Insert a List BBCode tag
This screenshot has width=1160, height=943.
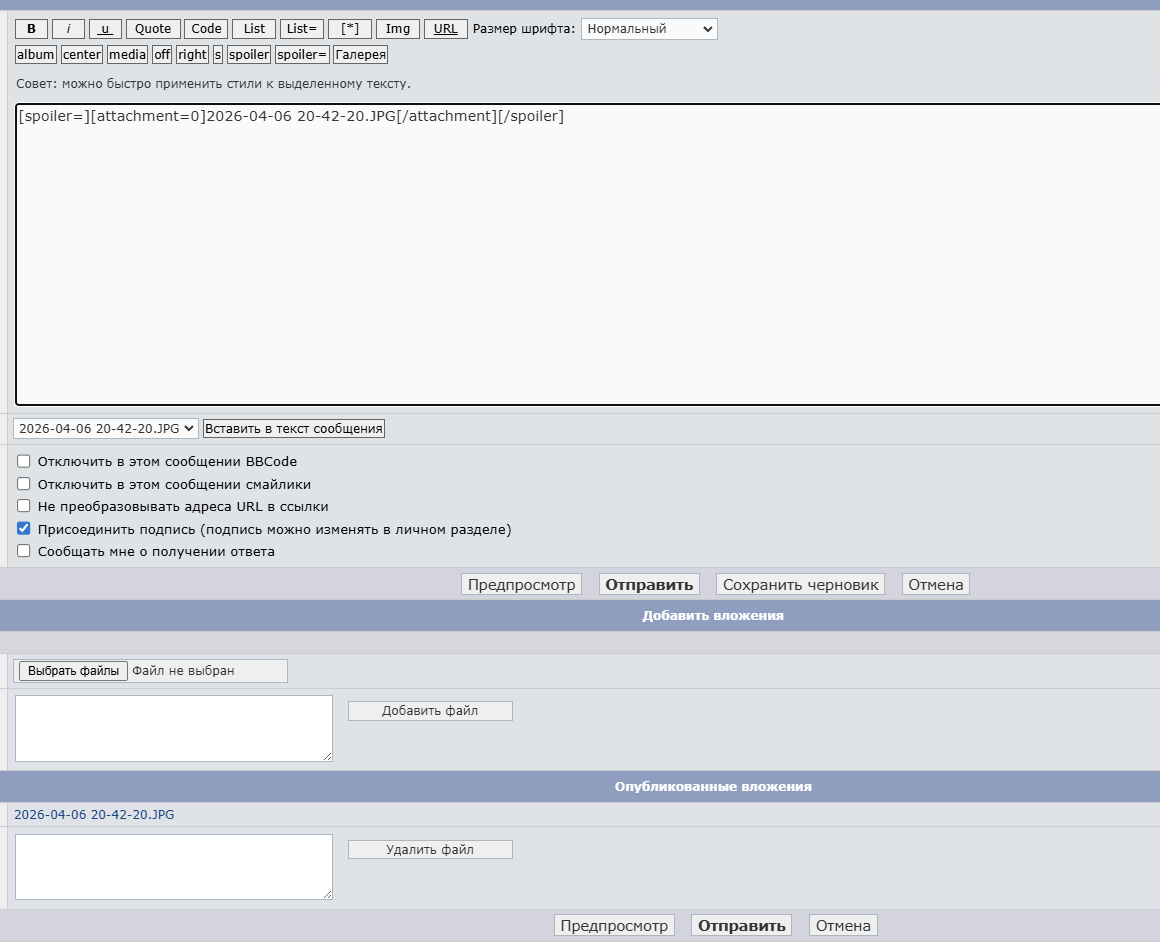click(254, 29)
